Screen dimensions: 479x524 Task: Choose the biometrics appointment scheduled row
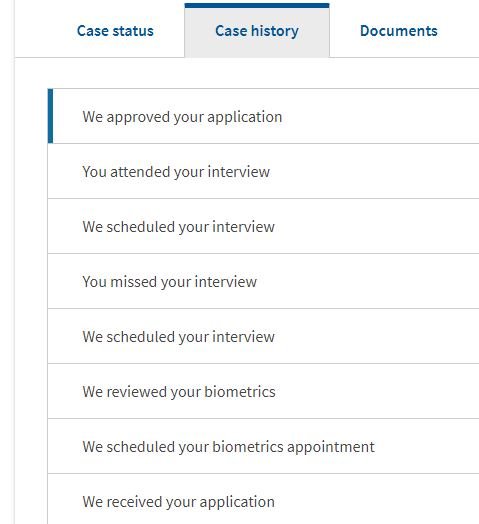(263, 446)
